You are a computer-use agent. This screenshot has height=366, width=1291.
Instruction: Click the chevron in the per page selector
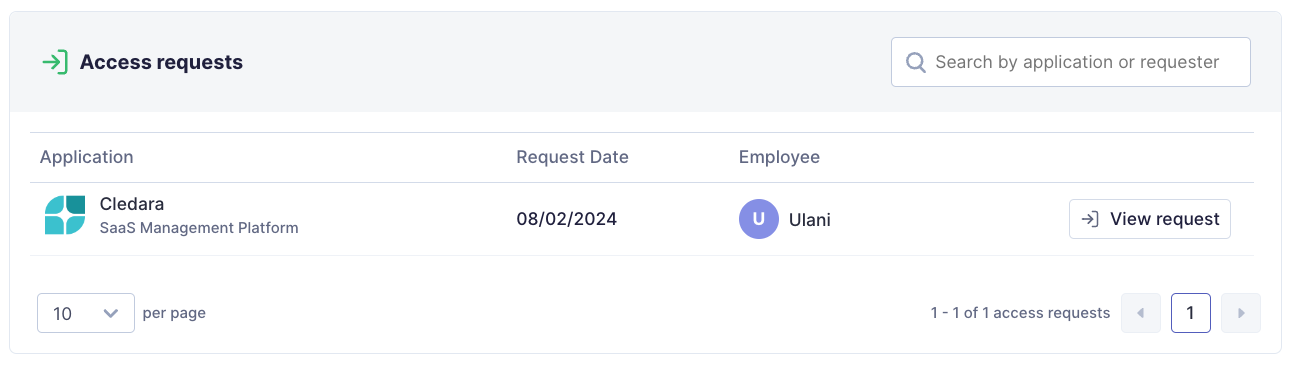pos(111,313)
